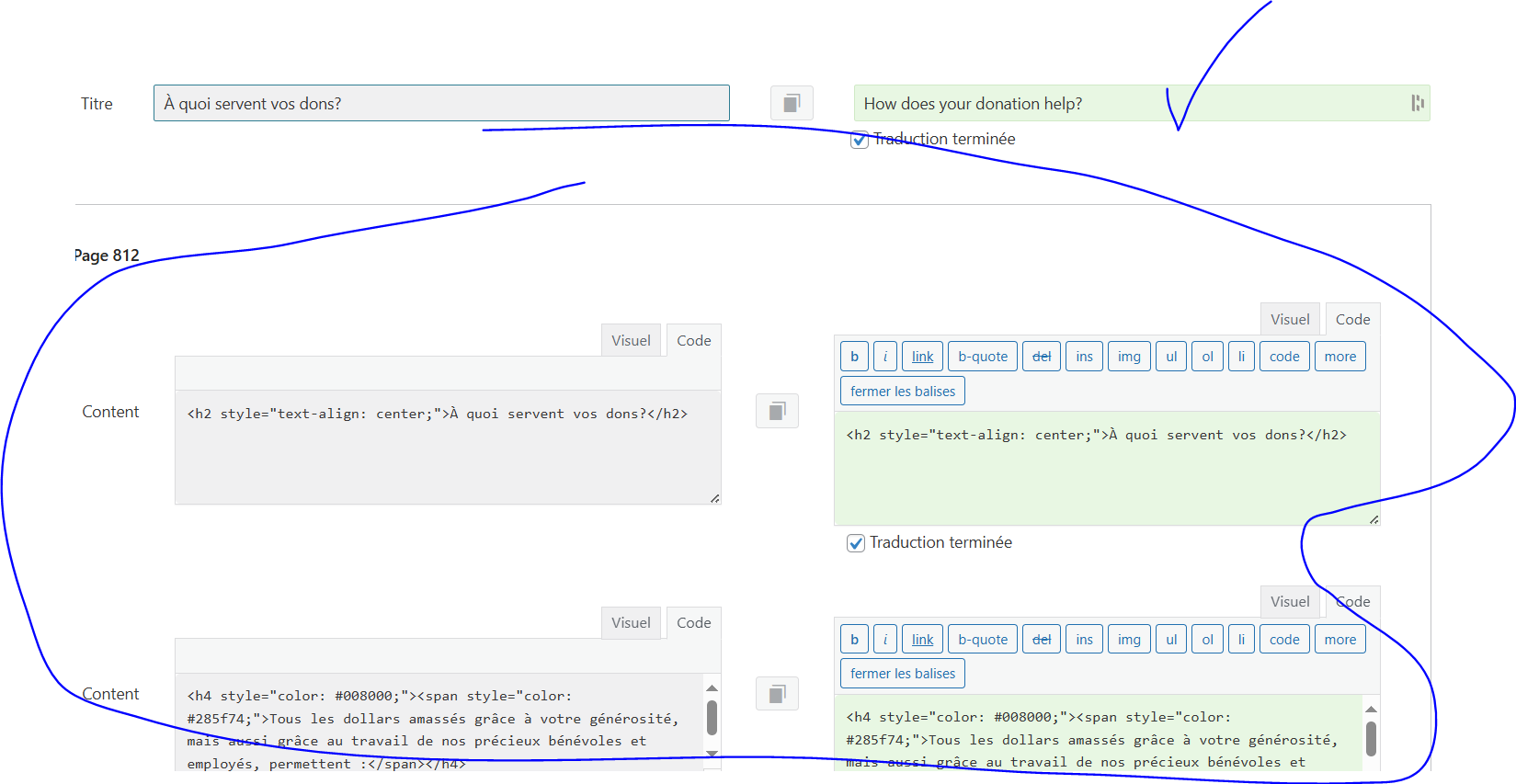Click ul in the h4 translation toolbar

[1171, 640]
